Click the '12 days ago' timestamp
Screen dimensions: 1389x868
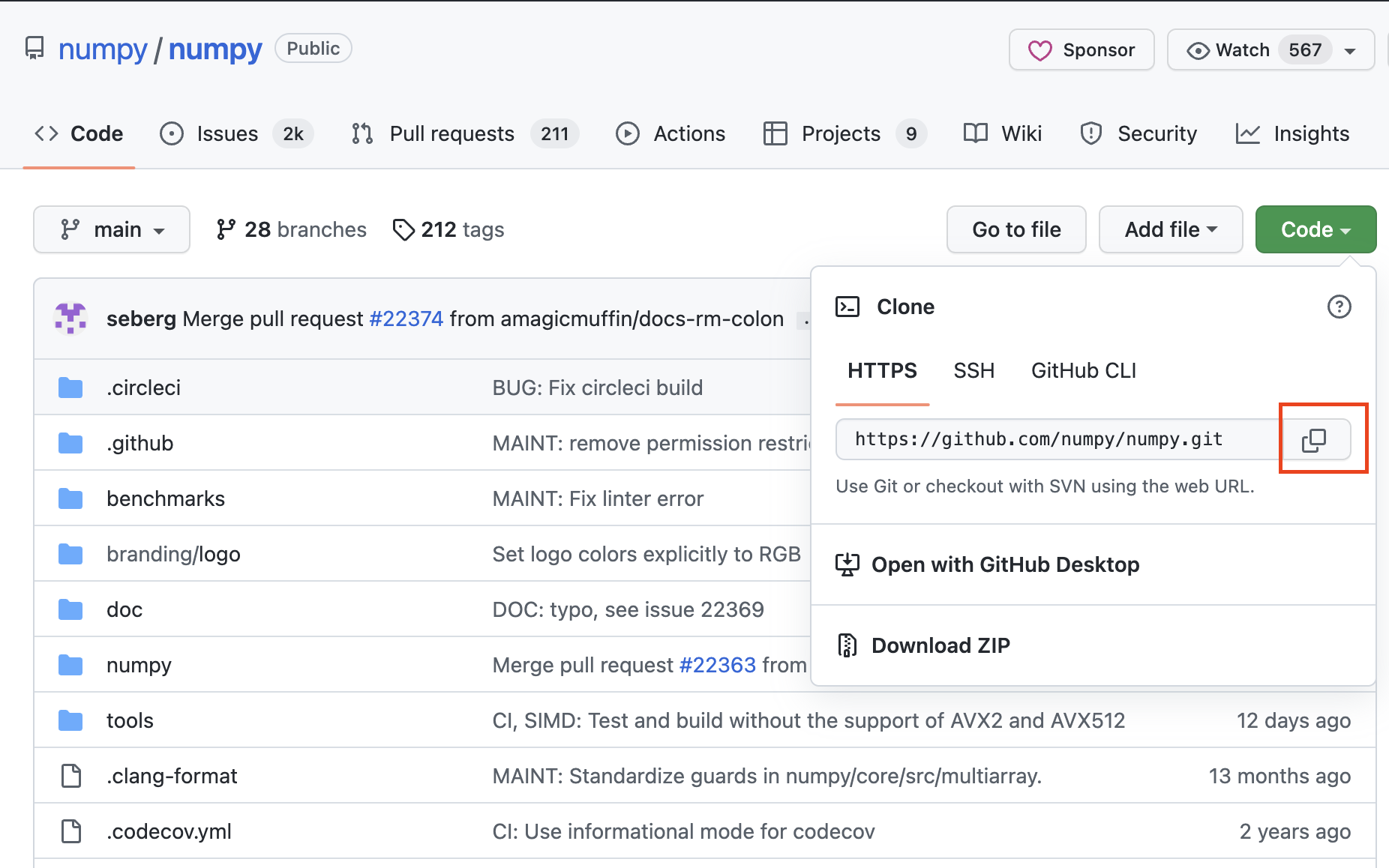(x=1293, y=720)
